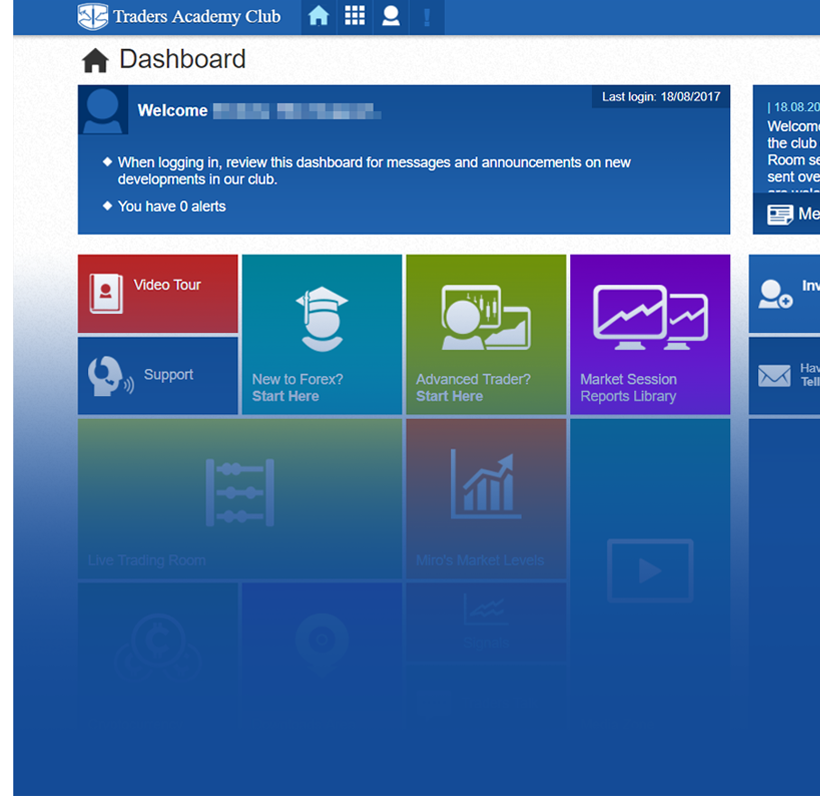Viewport: 820px width, 797px height.
Task: Click the envelope mail icon
Action: 774,376
